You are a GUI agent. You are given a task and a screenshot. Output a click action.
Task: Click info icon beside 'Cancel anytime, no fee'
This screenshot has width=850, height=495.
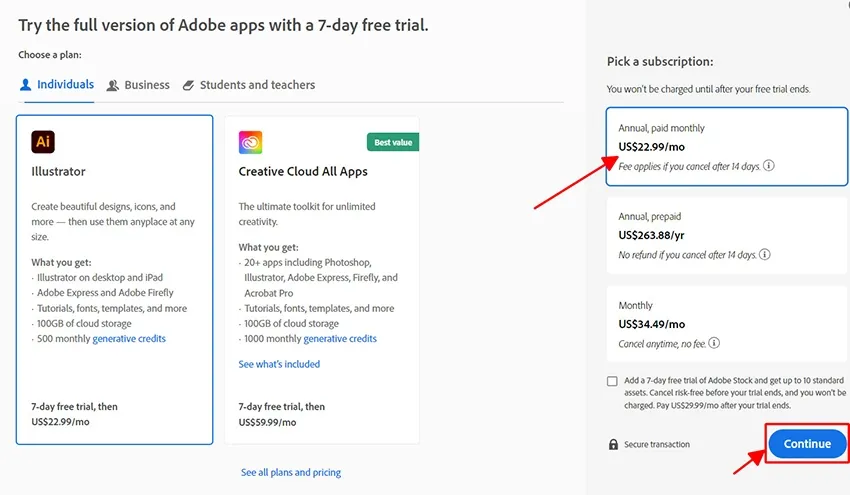(714, 343)
